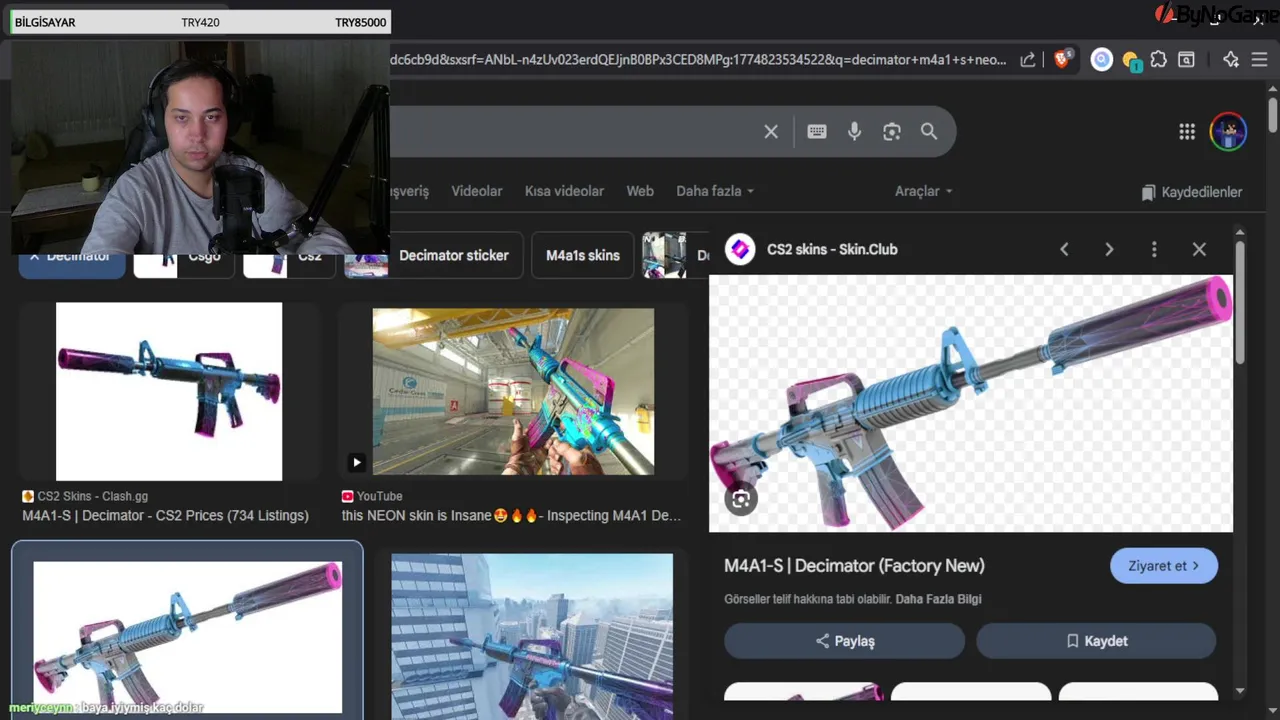Viewport: 1280px width, 720px height.
Task: Open three-dot options in preview panel
Action: tap(1154, 249)
